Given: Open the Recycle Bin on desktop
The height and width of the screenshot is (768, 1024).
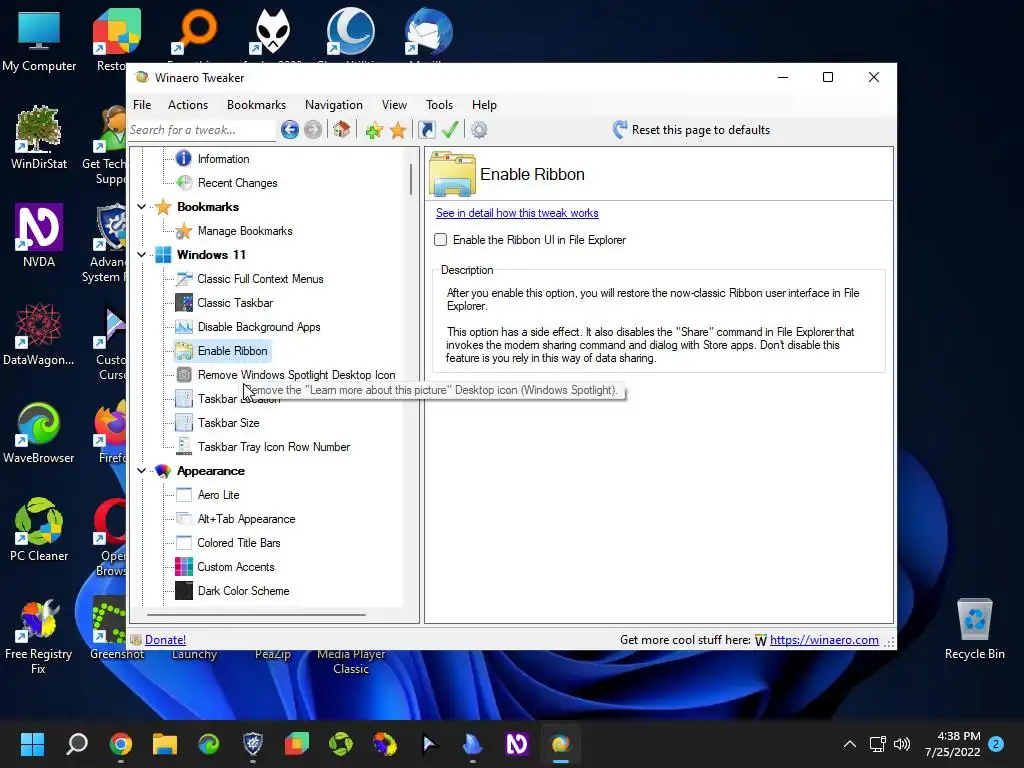Looking at the screenshot, I should (974, 629).
